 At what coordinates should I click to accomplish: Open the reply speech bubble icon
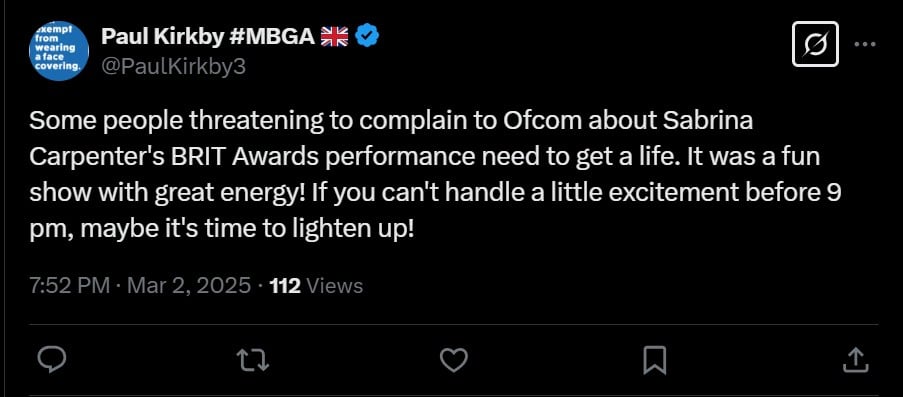point(52,360)
